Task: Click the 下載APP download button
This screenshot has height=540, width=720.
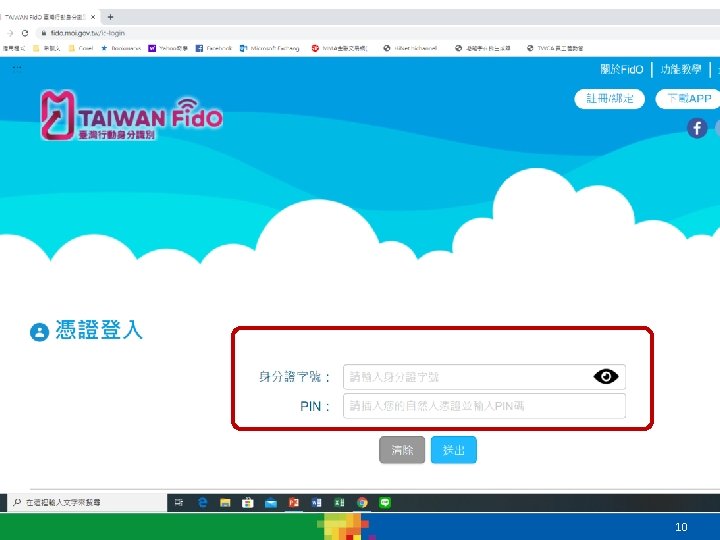Action: coord(688,99)
